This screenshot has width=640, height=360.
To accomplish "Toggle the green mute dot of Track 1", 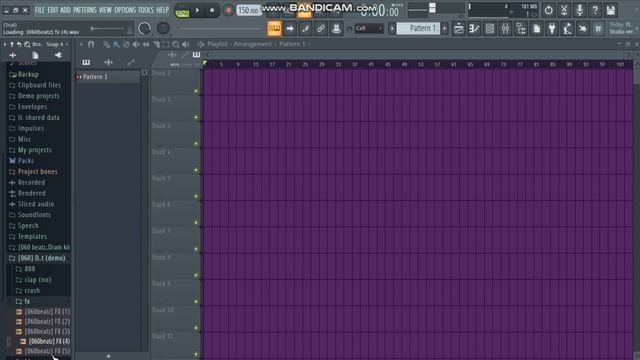I will [196, 91].
